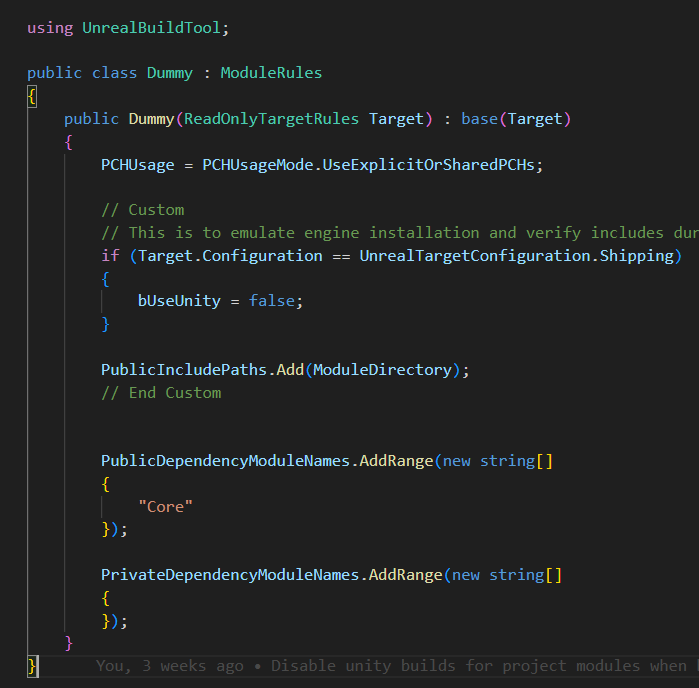Click the '// End Custom' comment
This screenshot has width=699, height=688.
(x=161, y=393)
